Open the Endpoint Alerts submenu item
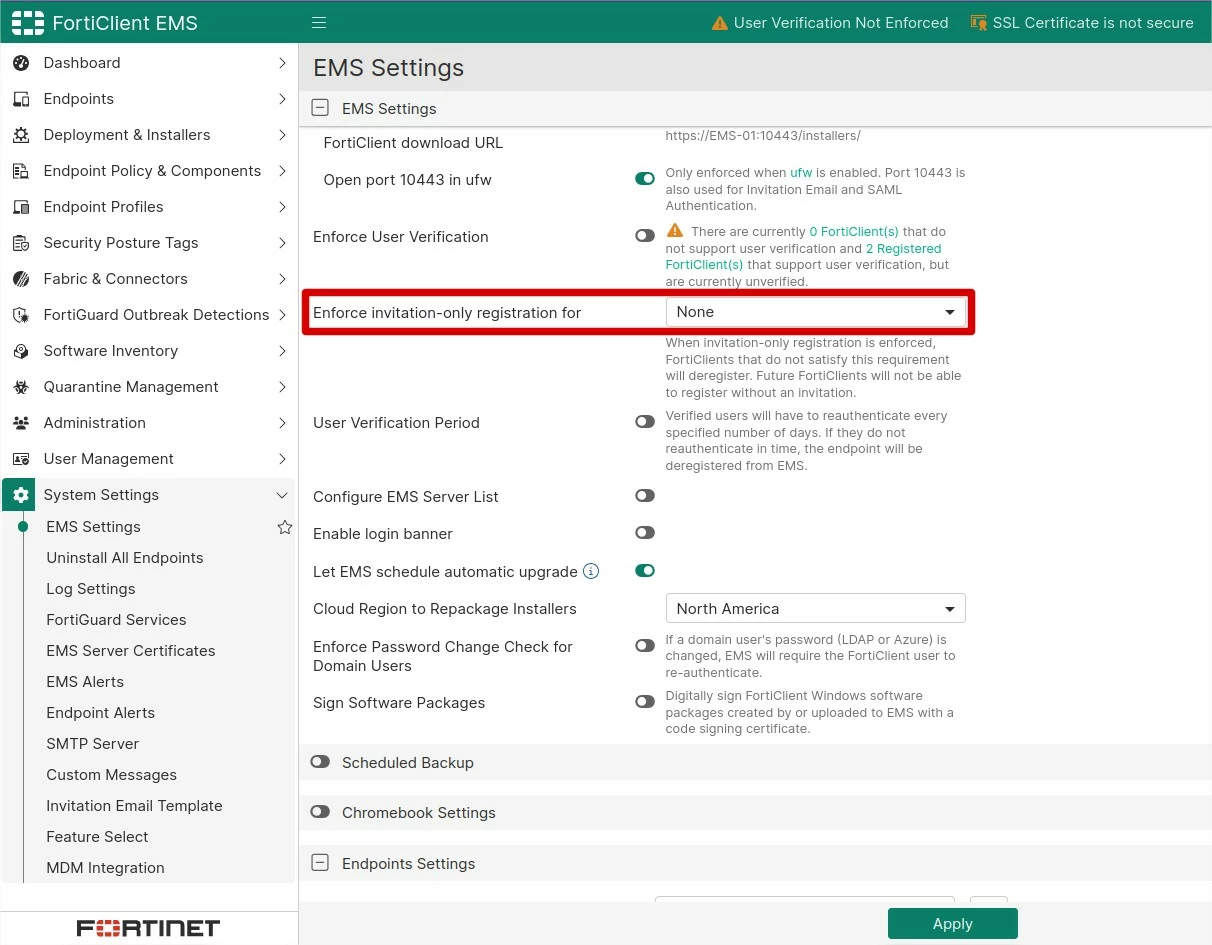The height and width of the screenshot is (945, 1212). pos(101,713)
